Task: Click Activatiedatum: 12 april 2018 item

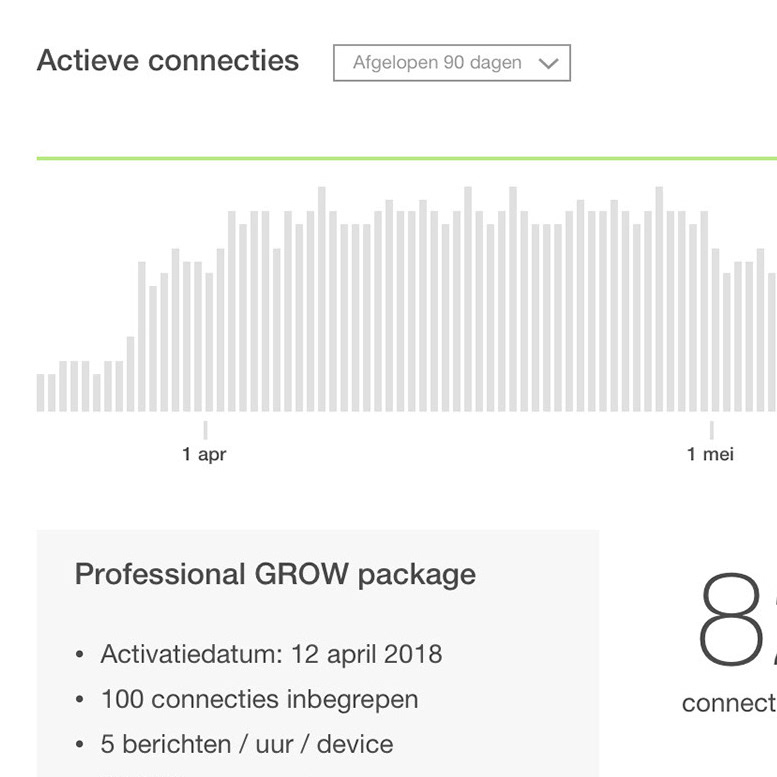Action: [272, 654]
